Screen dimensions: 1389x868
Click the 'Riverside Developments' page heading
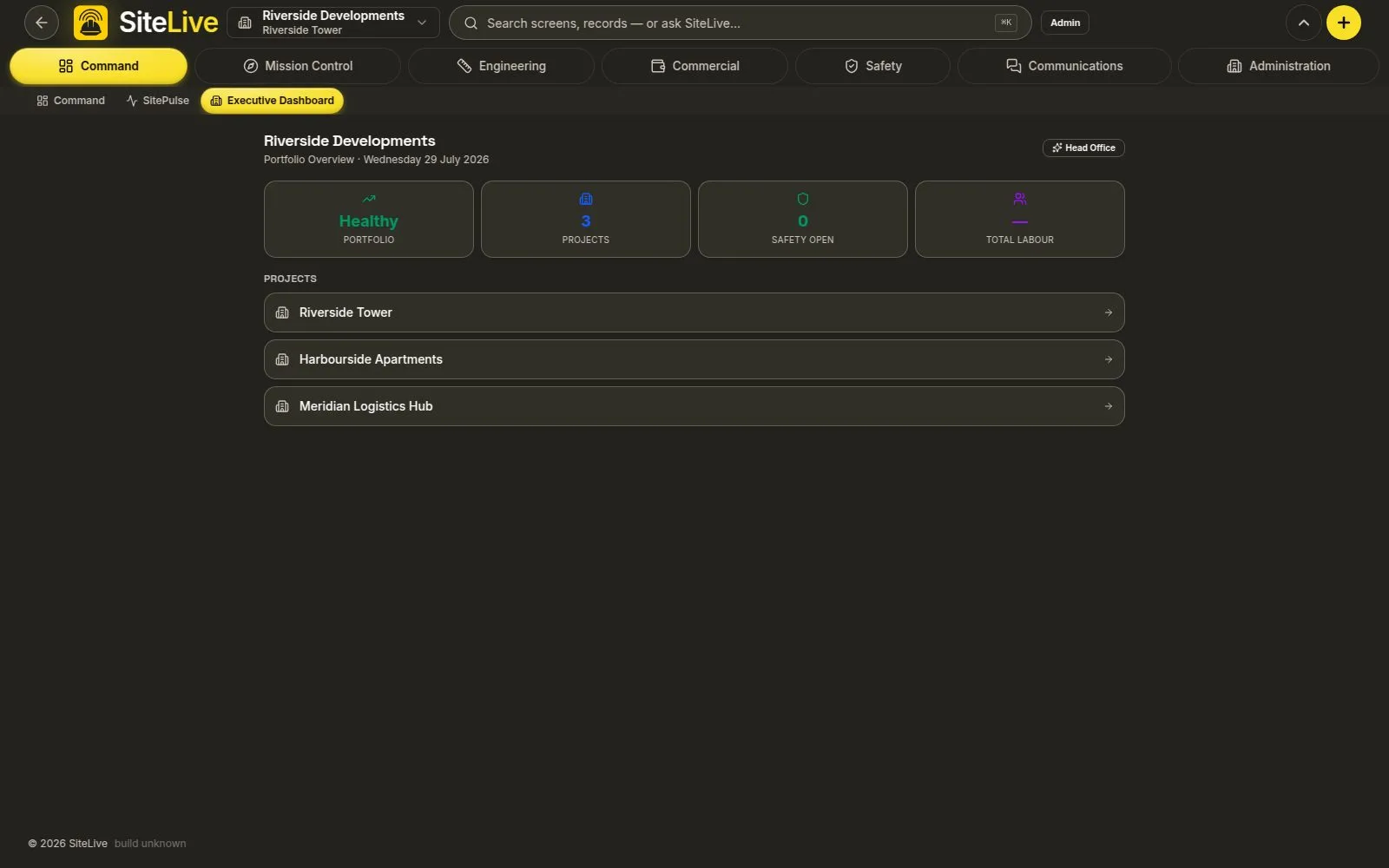point(350,141)
